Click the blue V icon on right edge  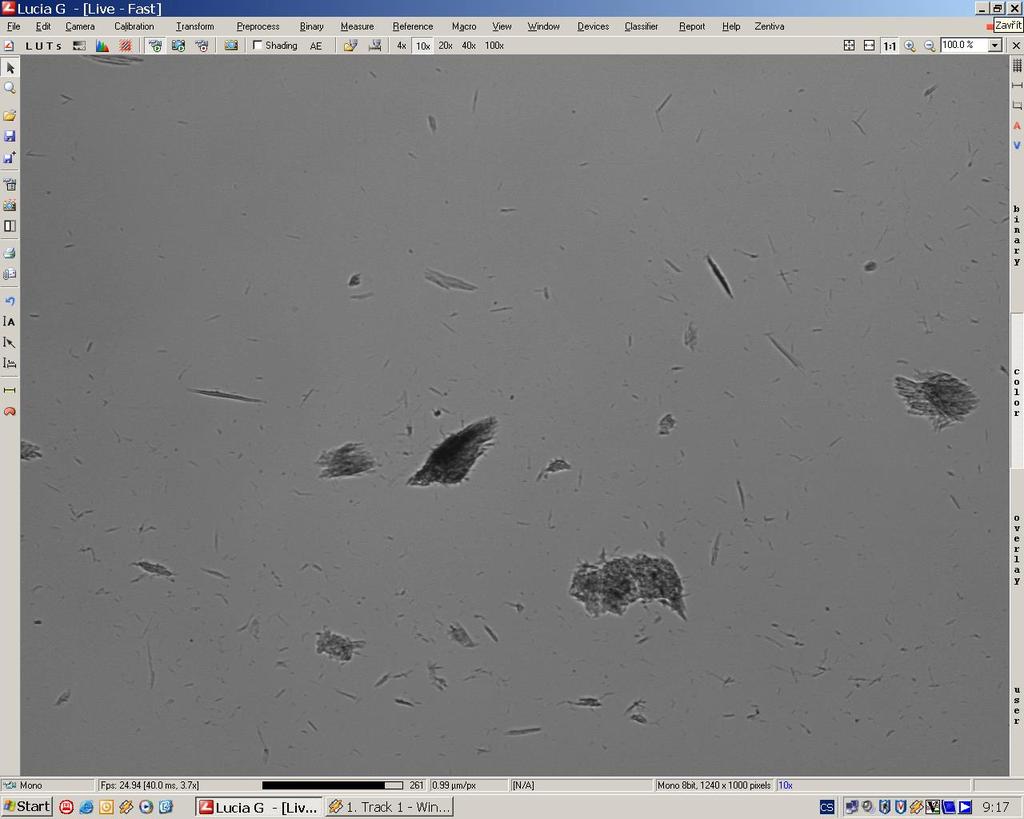1017,145
